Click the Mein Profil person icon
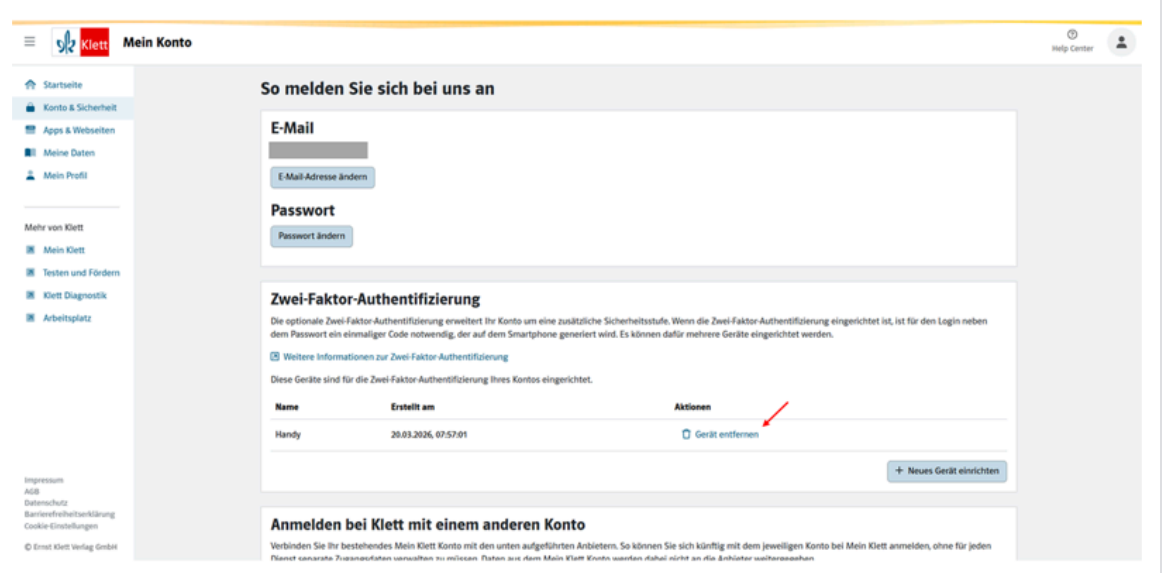1162x573 pixels. coord(30,176)
